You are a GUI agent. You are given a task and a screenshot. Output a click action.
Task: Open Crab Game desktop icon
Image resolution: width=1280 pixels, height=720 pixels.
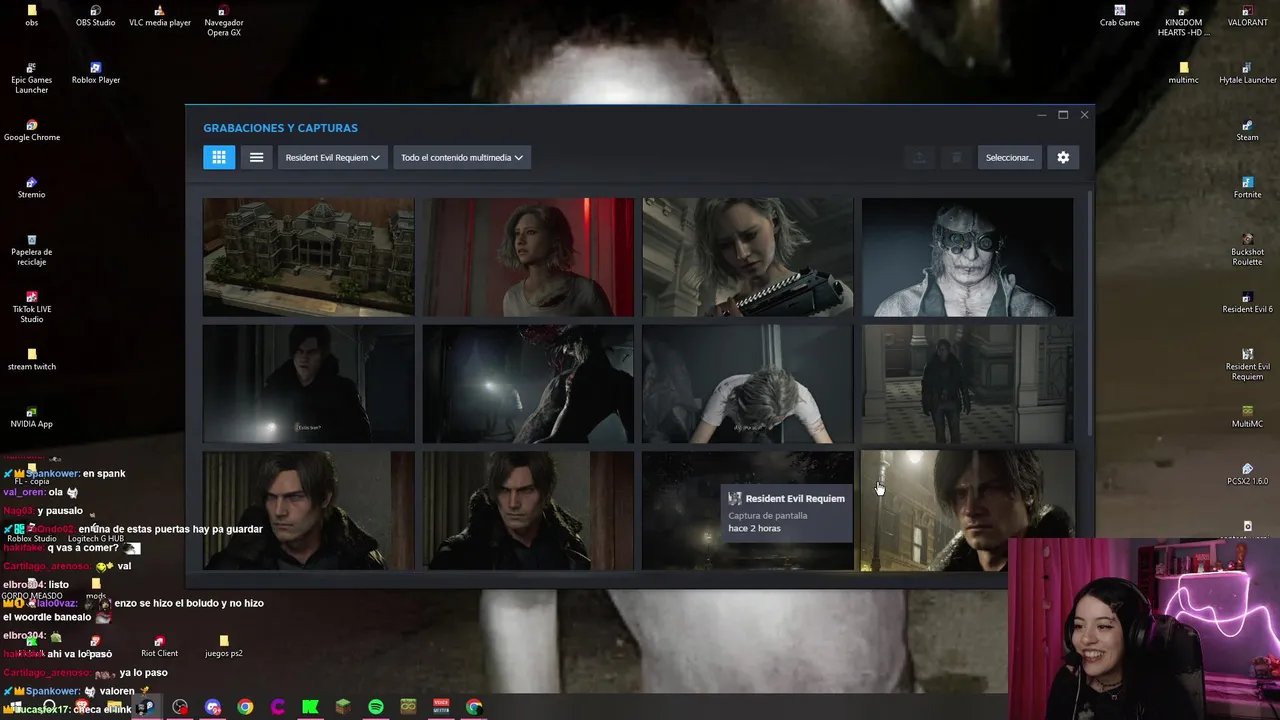point(1120,16)
